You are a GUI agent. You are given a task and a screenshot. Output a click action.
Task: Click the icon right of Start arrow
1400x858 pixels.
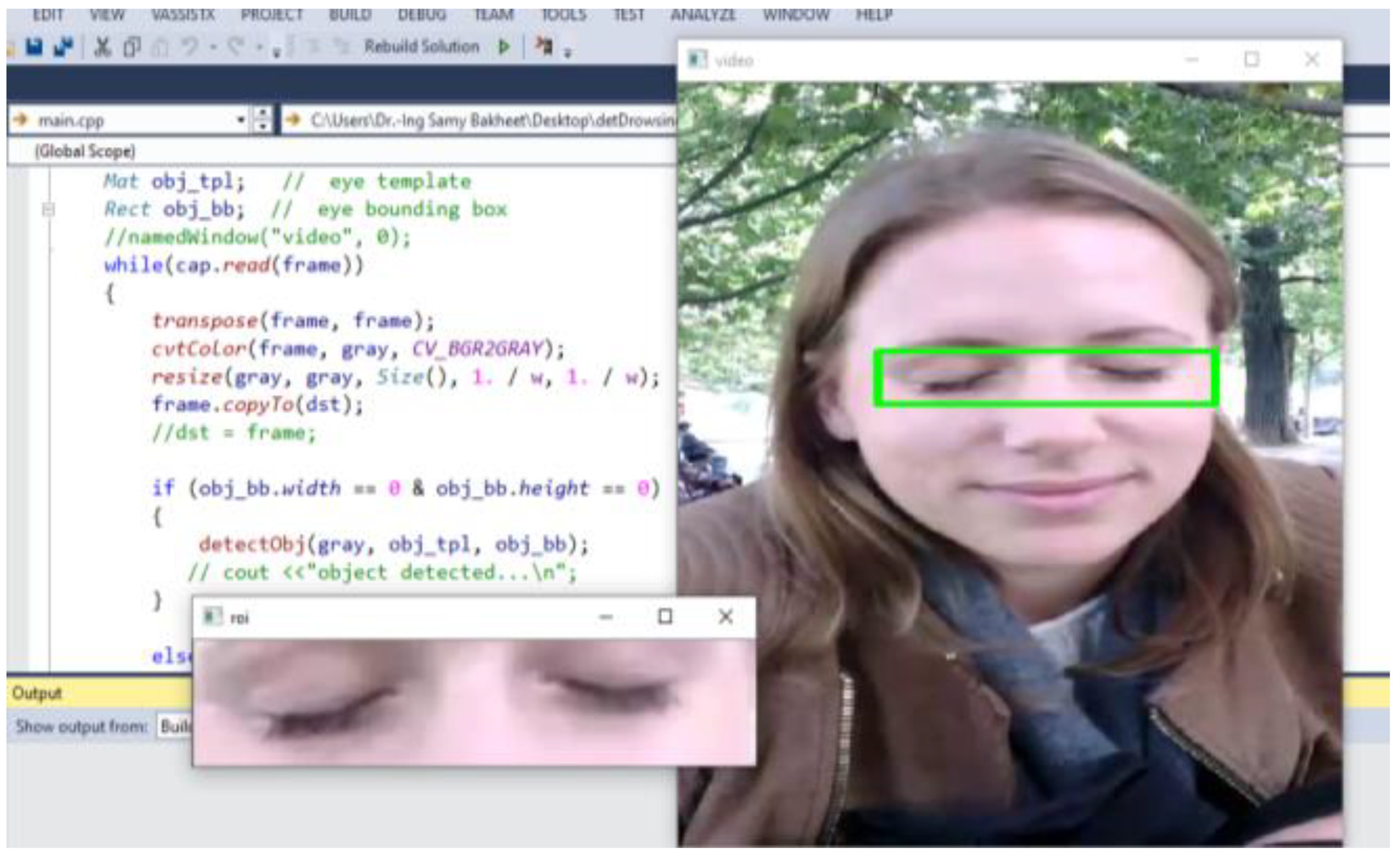544,46
